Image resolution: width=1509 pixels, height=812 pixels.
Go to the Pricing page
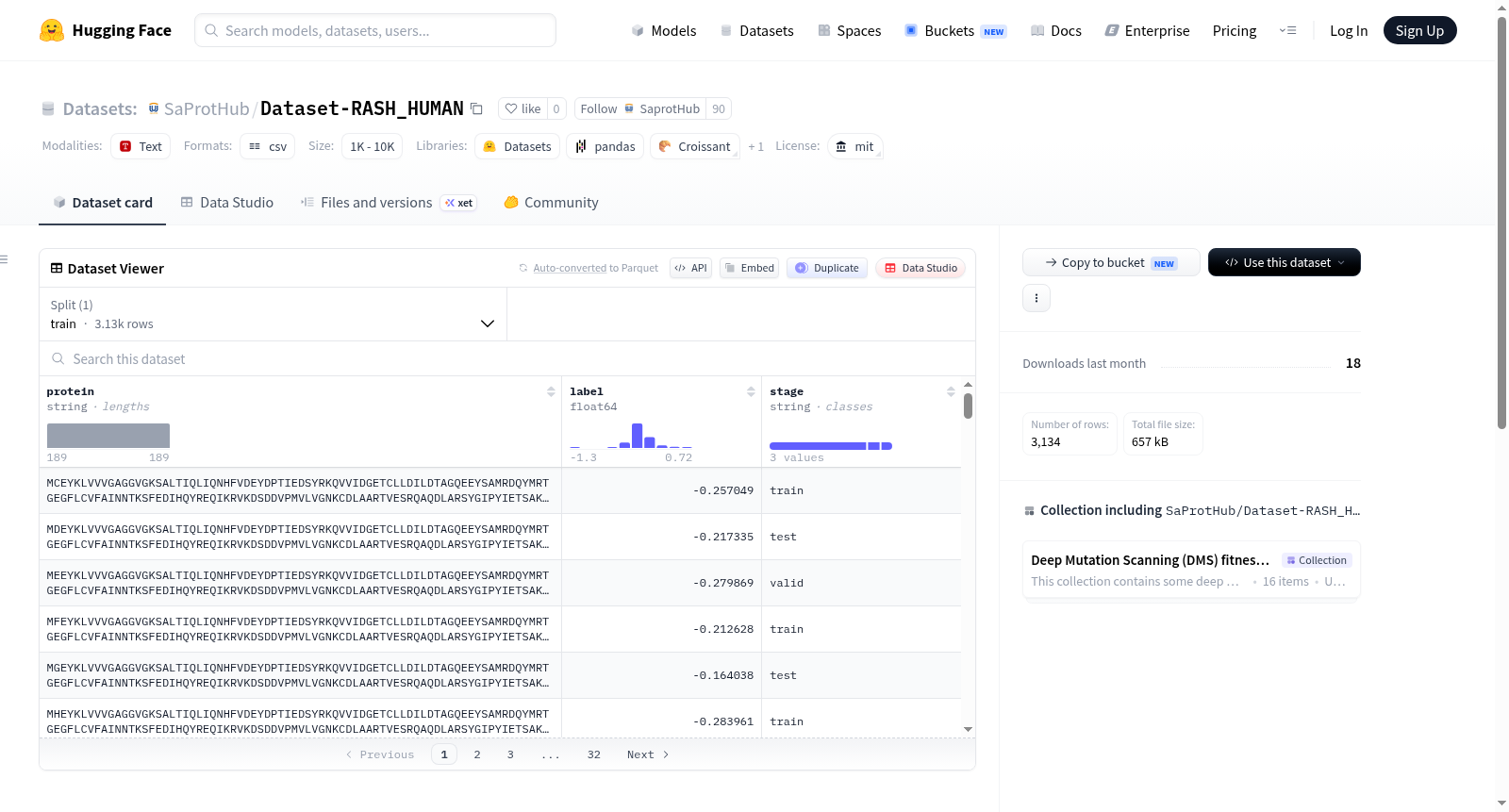[1235, 30]
